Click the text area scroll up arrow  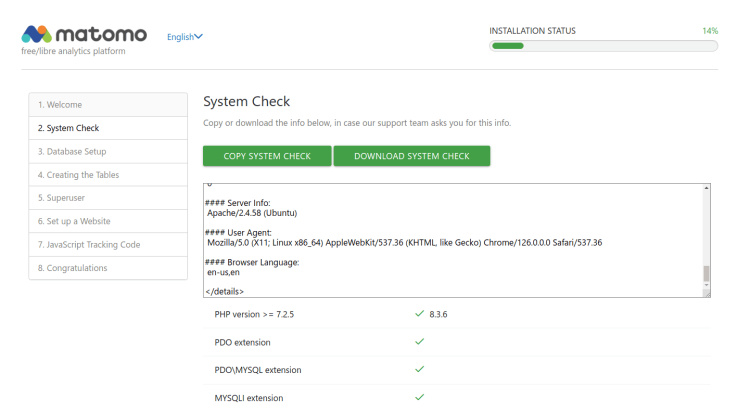pyautogui.click(x=707, y=188)
